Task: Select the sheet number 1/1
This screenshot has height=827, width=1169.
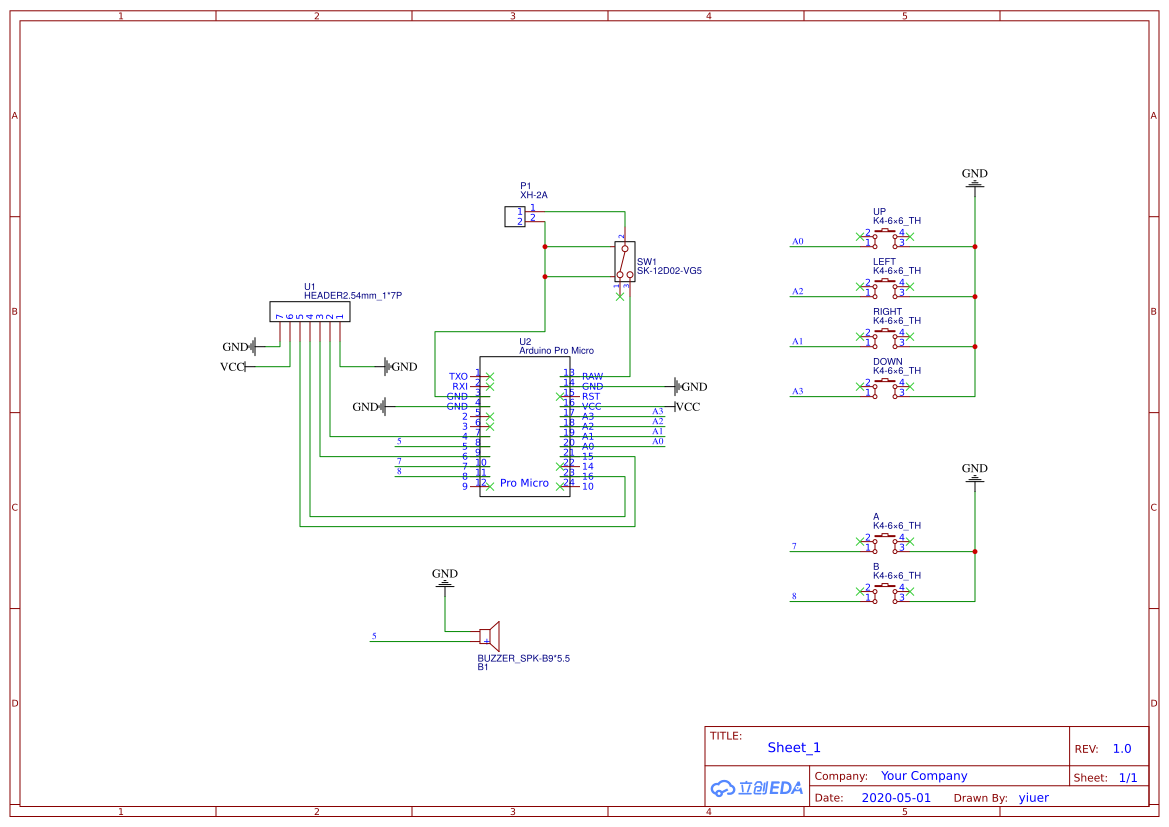Action: click(1128, 778)
